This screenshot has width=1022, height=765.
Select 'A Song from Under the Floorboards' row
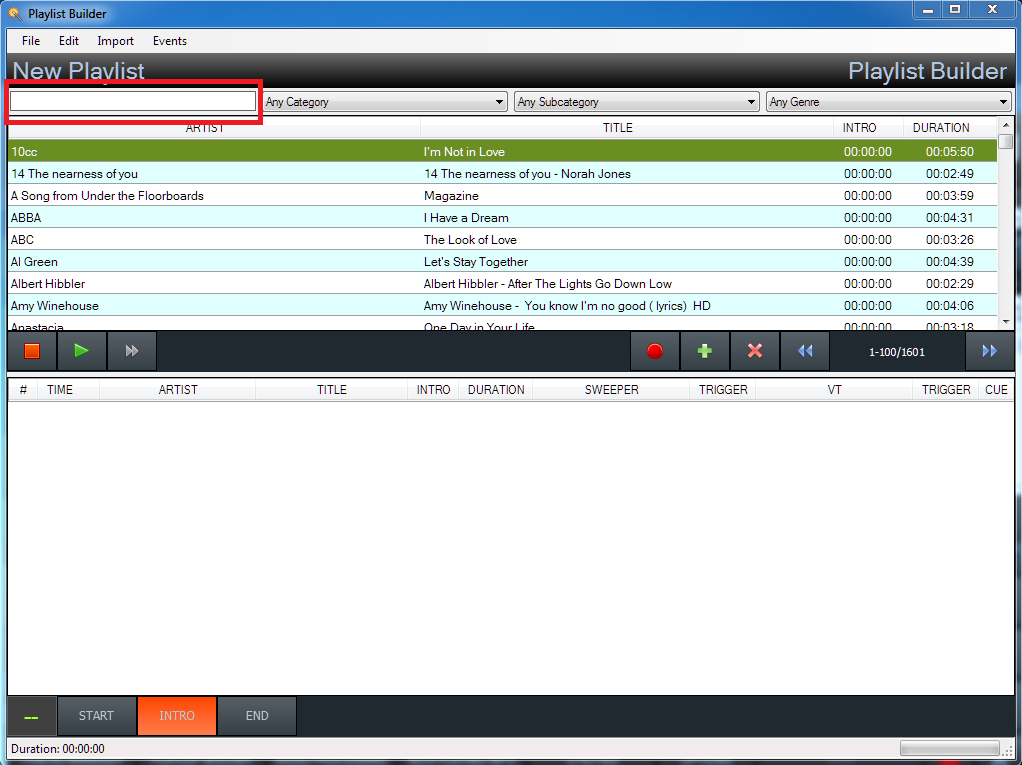click(x=503, y=196)
